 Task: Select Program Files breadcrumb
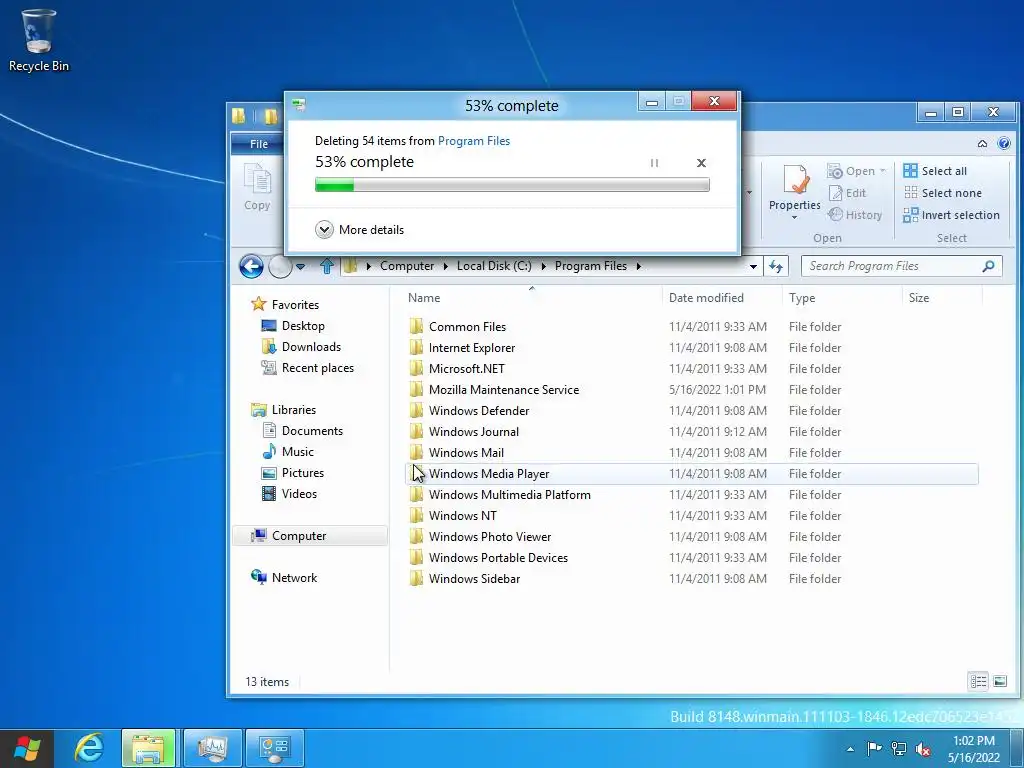[590, 266]
